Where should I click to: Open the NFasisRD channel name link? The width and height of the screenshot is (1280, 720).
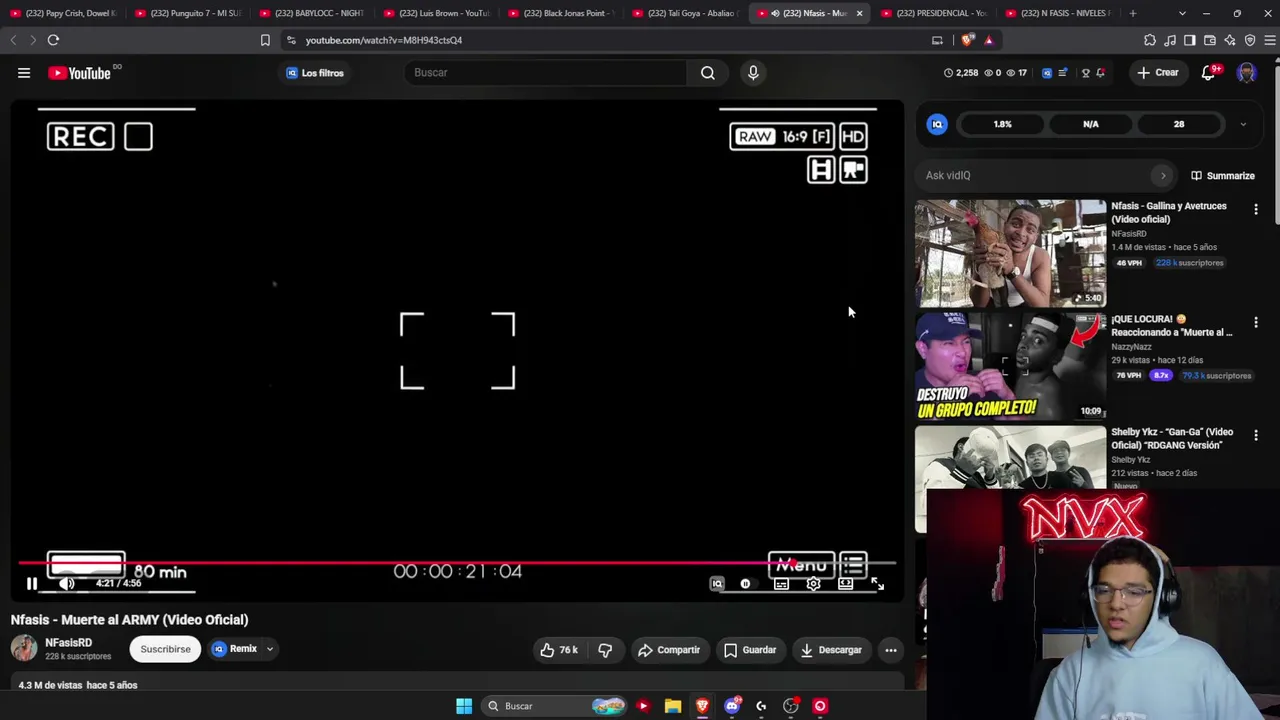click(x=68, y=643)
